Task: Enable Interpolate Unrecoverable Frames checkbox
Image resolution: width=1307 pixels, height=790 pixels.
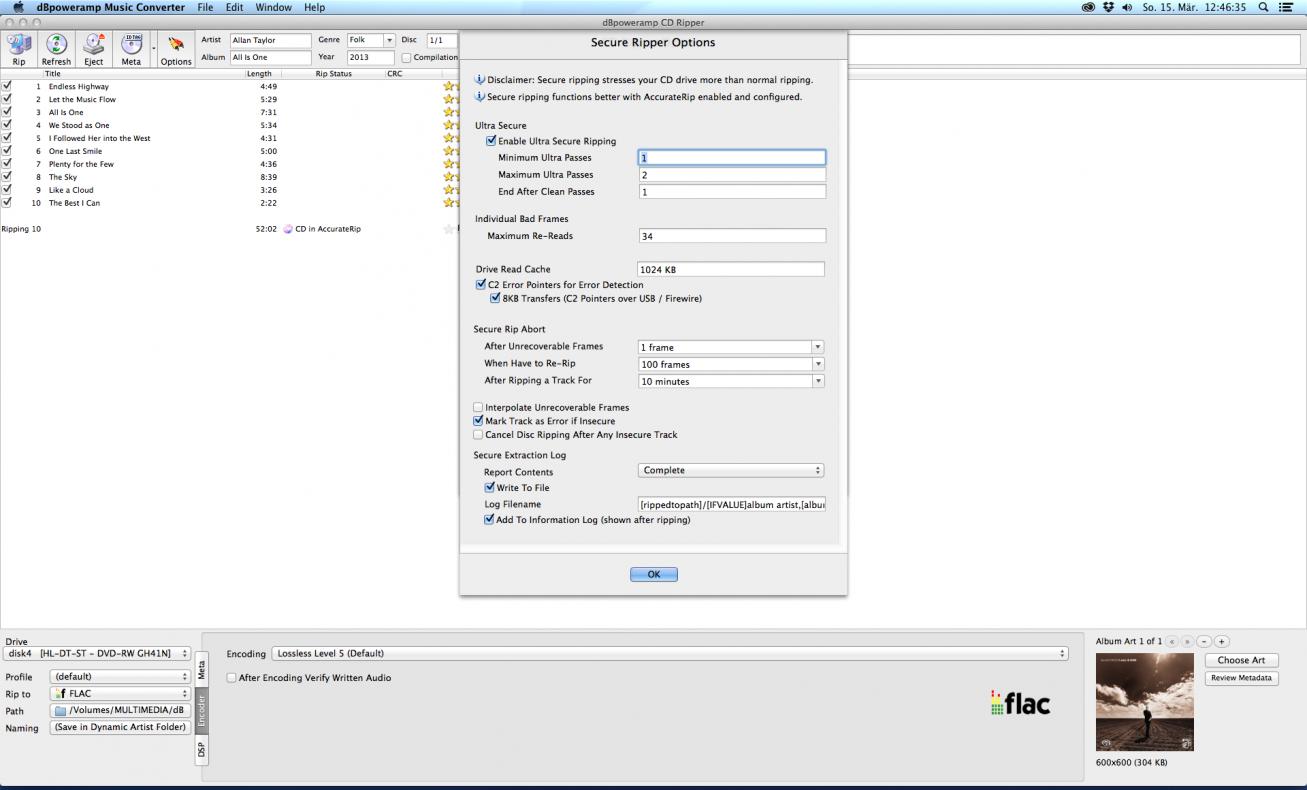Action: (478, 408)
